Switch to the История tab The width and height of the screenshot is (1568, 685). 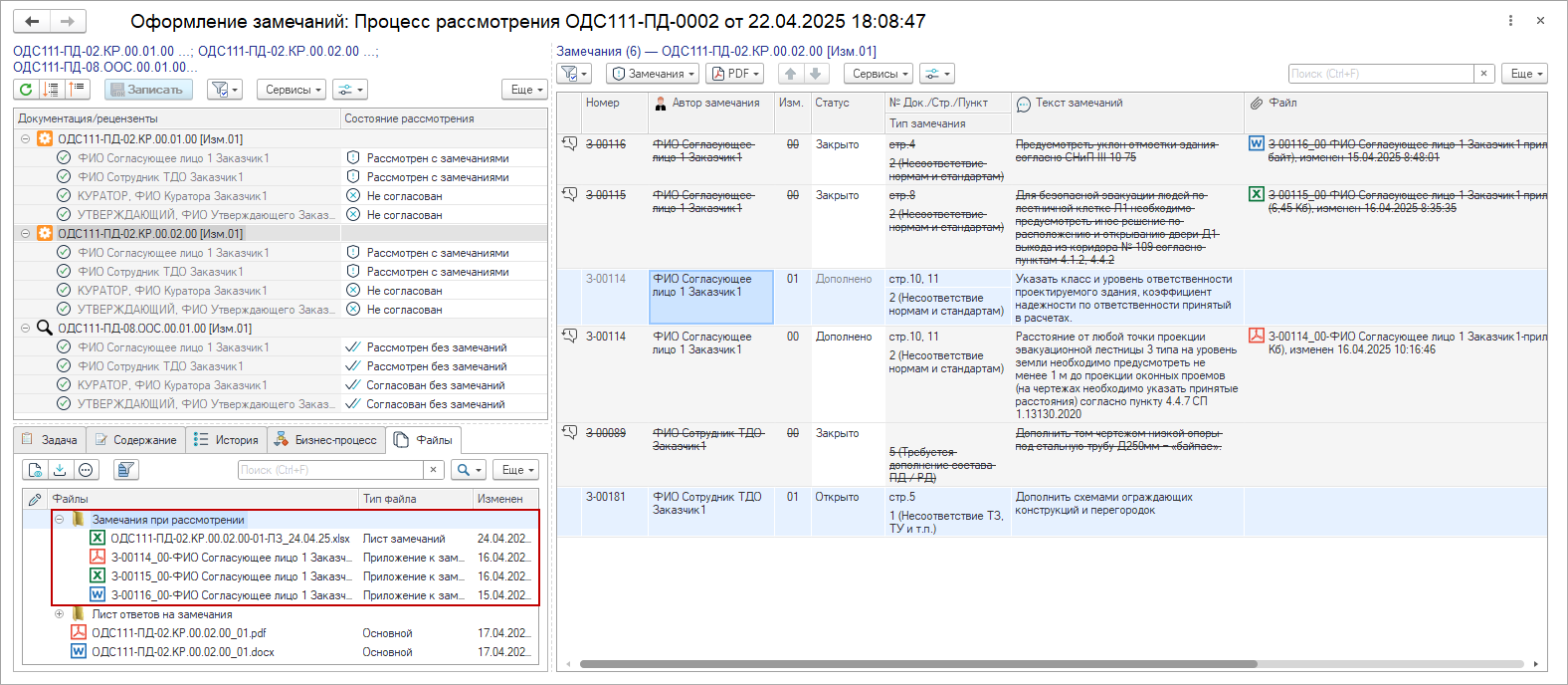point(226,440)
